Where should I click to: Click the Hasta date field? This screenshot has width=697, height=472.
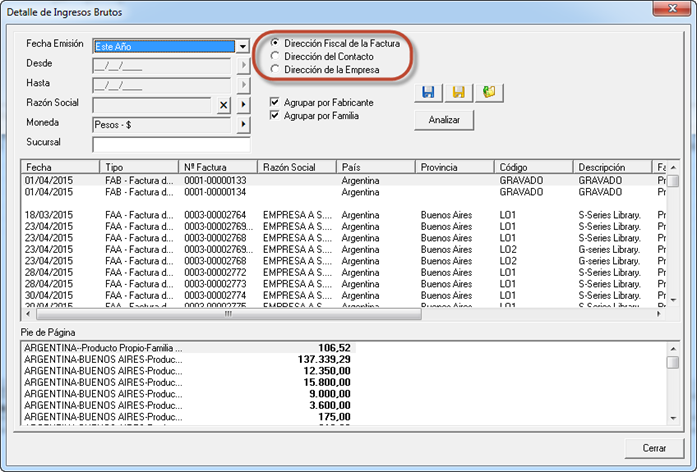pyautogui.click(x=162, y=85)
